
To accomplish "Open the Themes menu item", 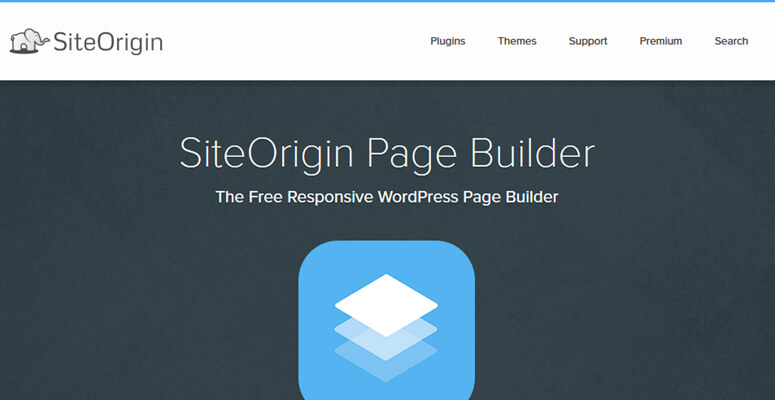I will [x=517, y=41].
